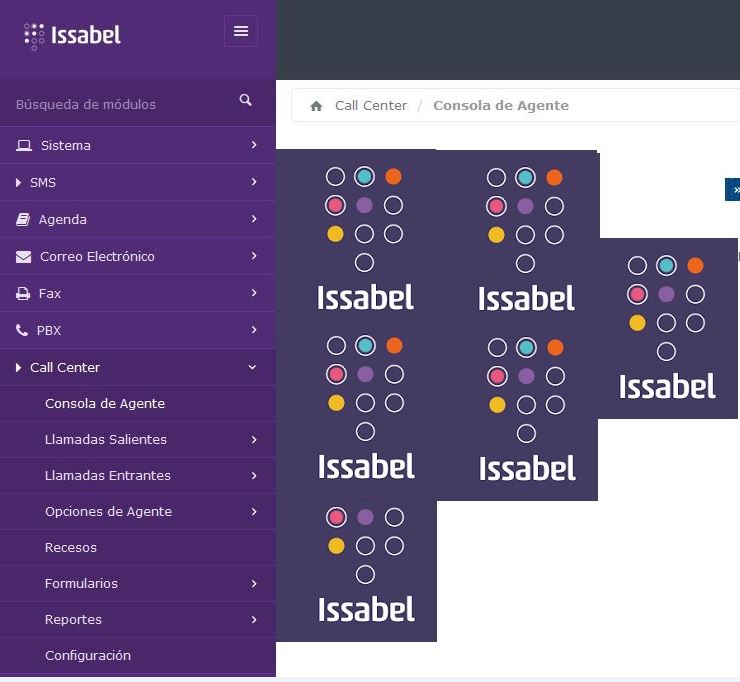Click the Agenda book icon
Viewport: 740px width, 682px height.
point(23,219)
